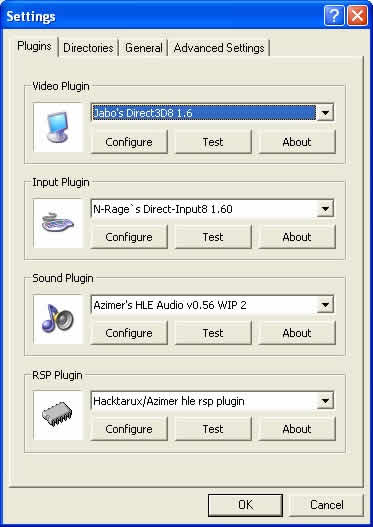Click the Sound Plugin music note icon
The width and height of the screenshot is (373, 527).
point(58,319)
